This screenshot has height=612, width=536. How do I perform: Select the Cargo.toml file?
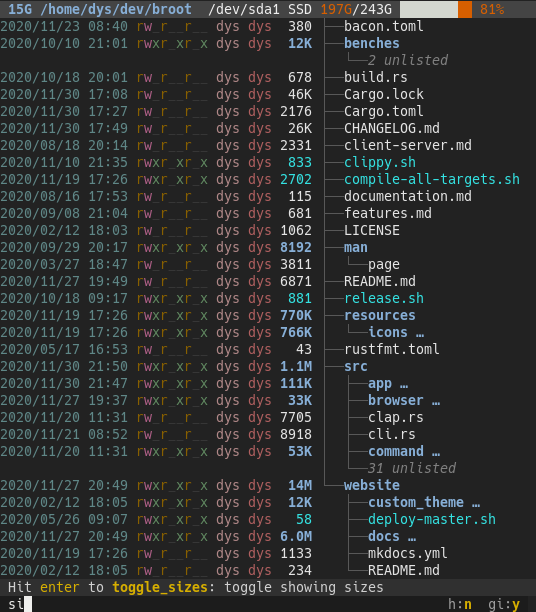383,111
